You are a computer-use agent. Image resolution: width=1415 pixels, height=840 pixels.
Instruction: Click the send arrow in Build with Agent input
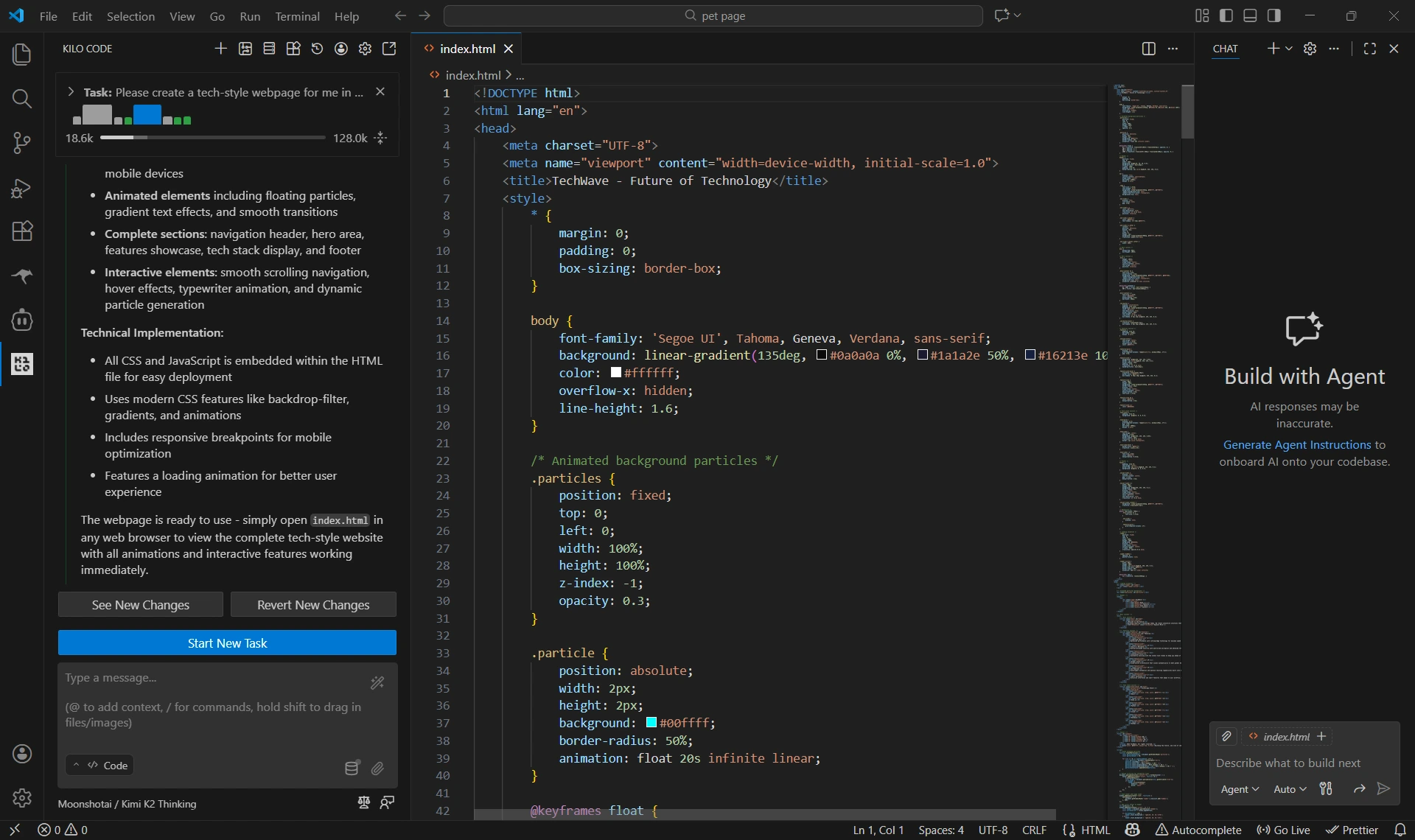click(1384, 789)
